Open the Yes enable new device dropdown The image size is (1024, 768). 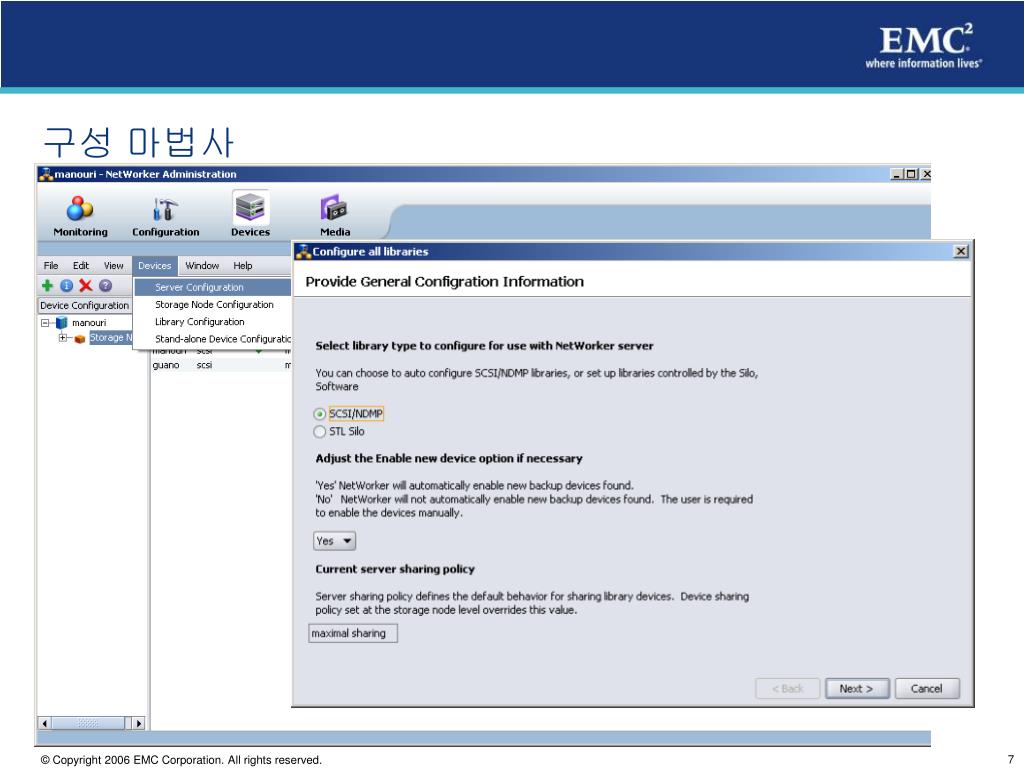(334, 541)
